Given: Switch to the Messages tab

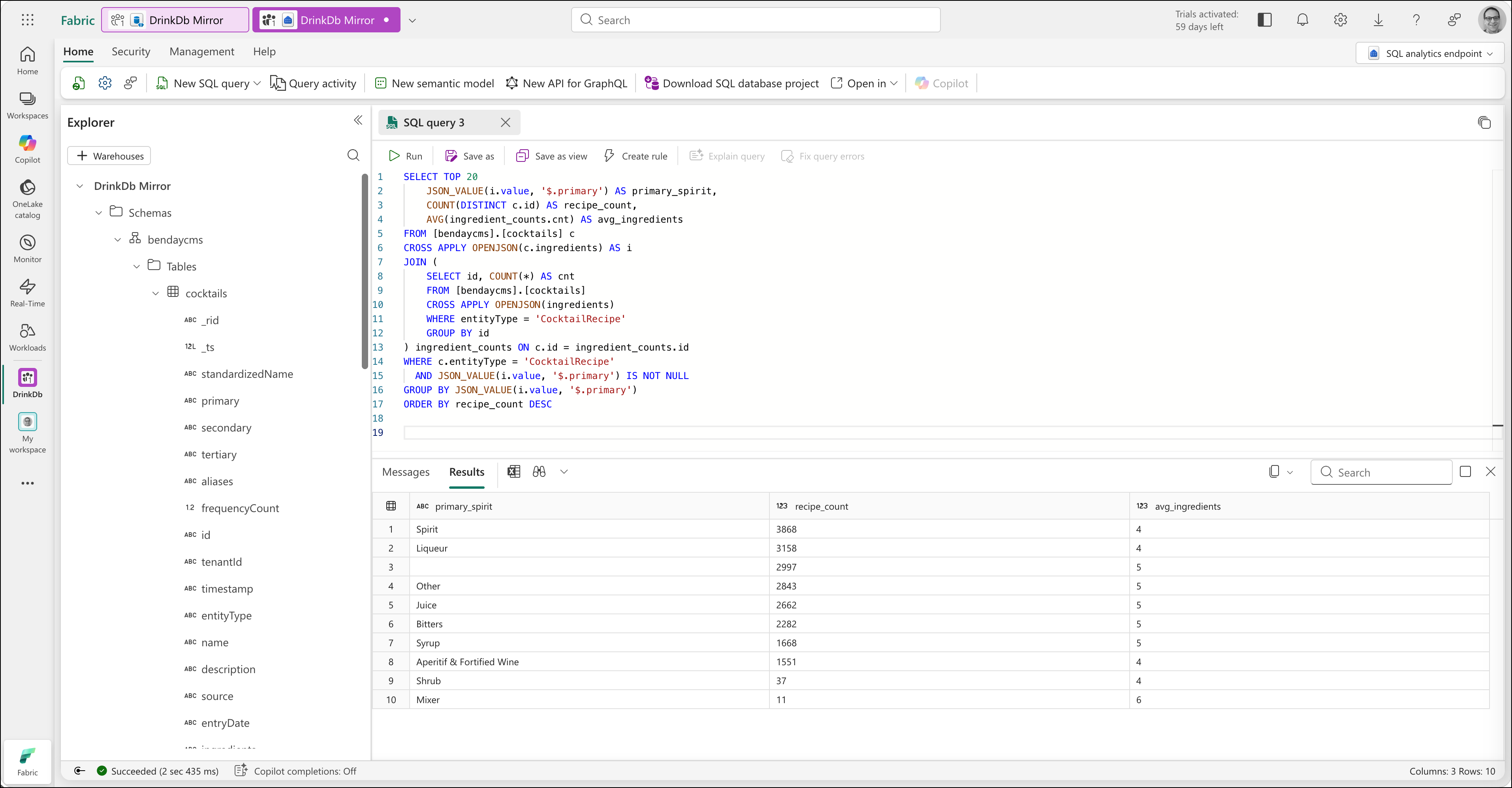Looking at the screenshot, I should 406,472.
